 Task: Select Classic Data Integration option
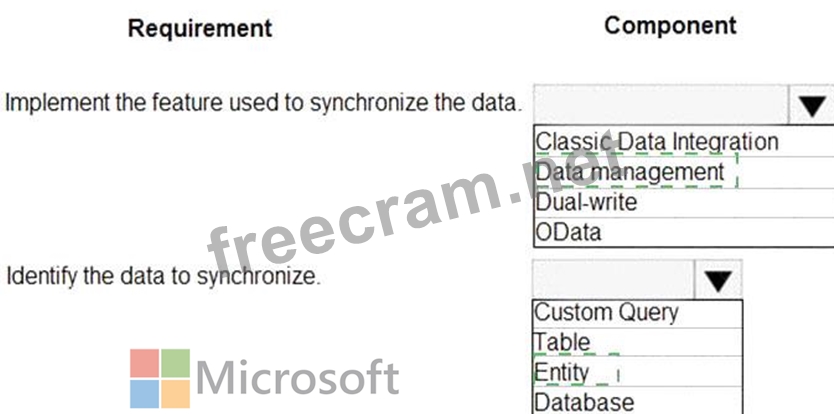[657, 142]
